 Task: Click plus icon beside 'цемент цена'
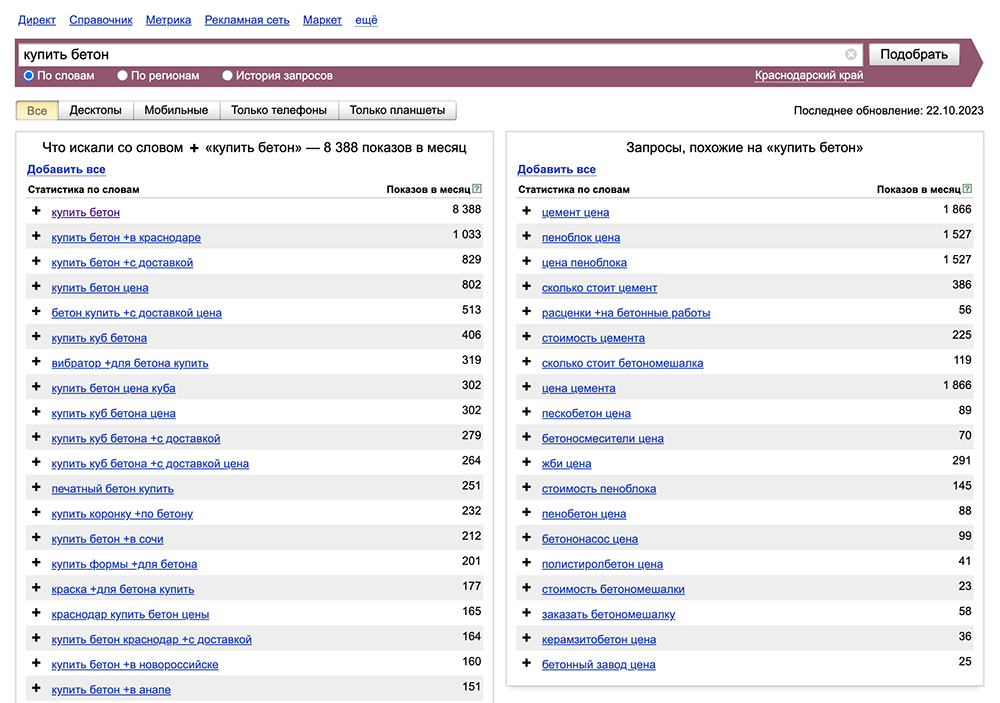[x=527, y=211]
